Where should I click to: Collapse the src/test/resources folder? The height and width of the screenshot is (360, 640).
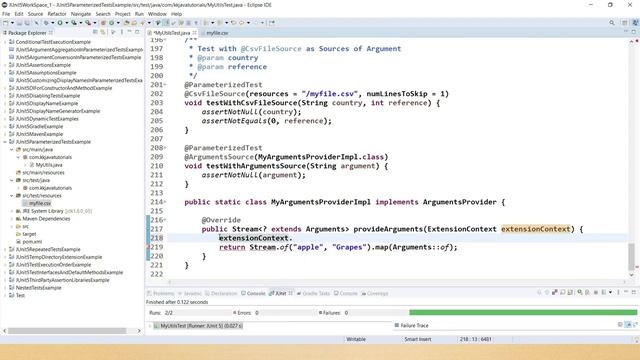click(12, 196)
